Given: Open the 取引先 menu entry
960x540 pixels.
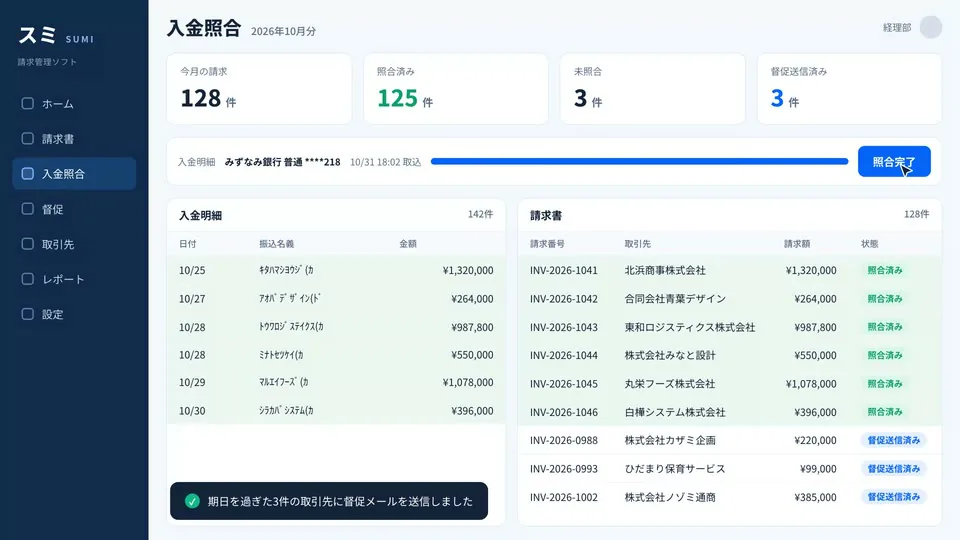Looking at the screenshot, I should pos(74,244).
